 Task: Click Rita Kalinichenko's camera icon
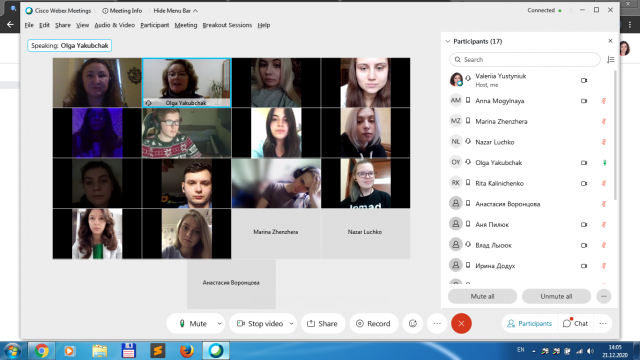coord(584,183)
